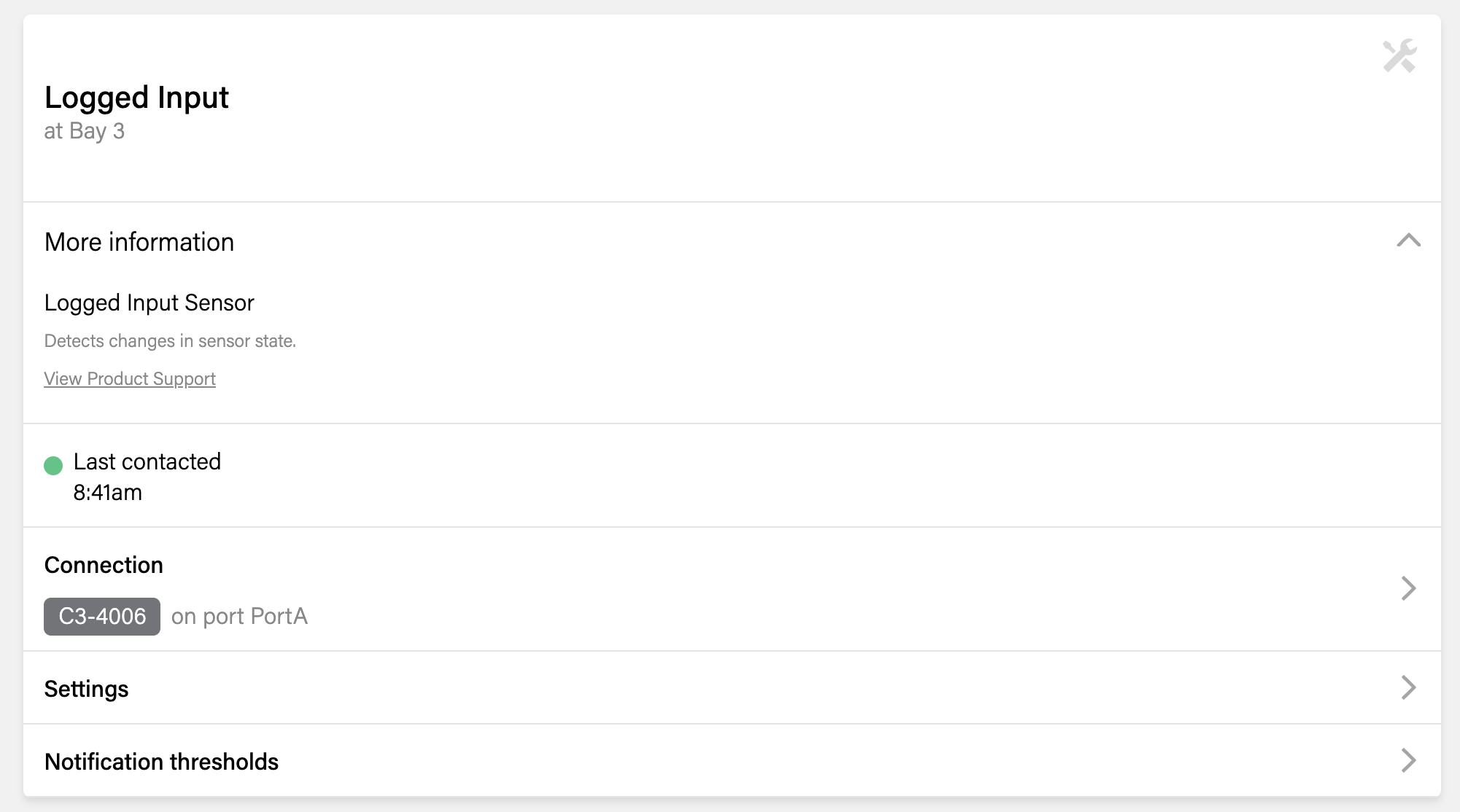Click empty space in the Last contacted row
Viewport: 1460px width, 812px height.
[x=729, y=476]
